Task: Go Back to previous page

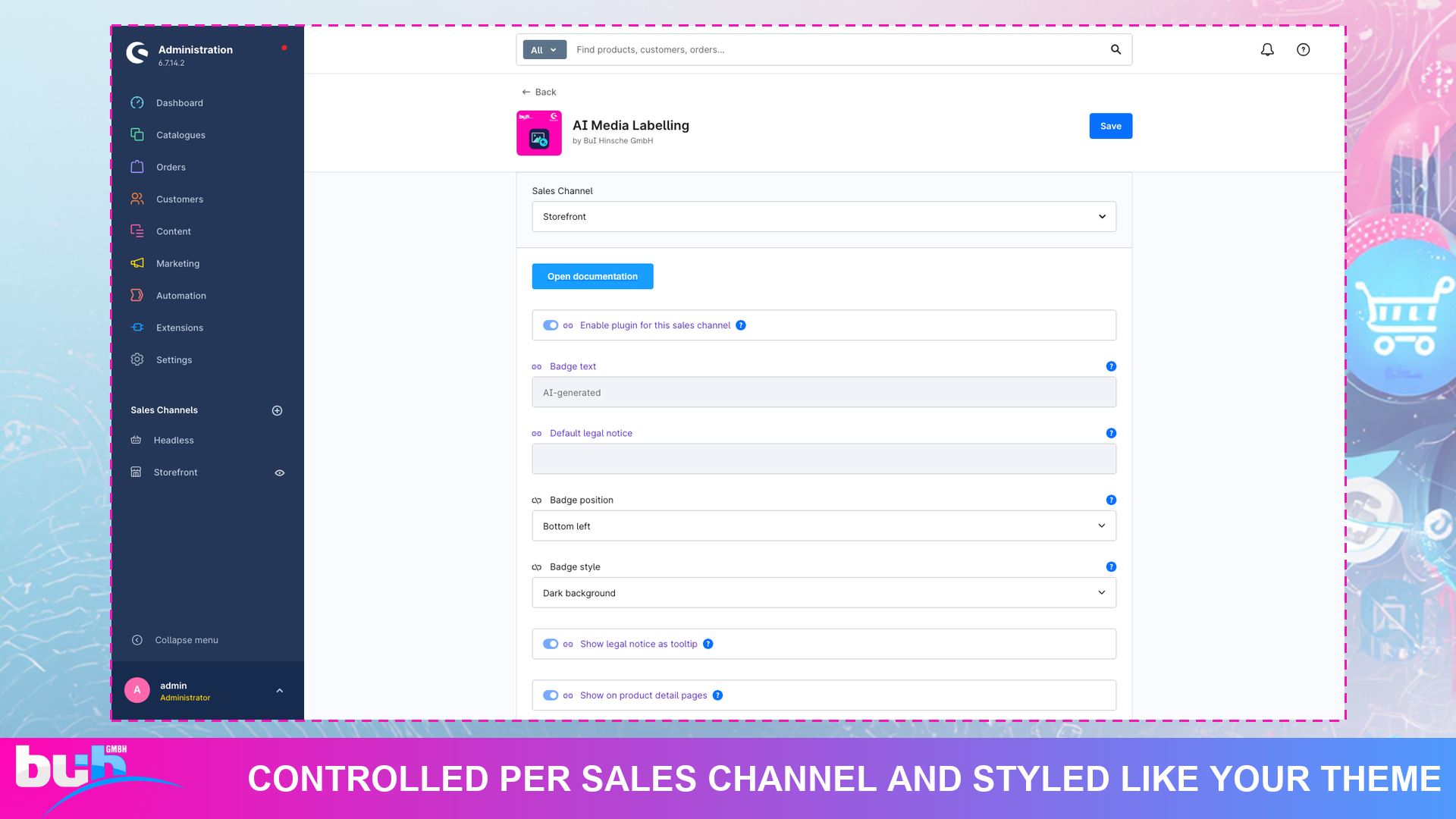Action: (538, 92)
